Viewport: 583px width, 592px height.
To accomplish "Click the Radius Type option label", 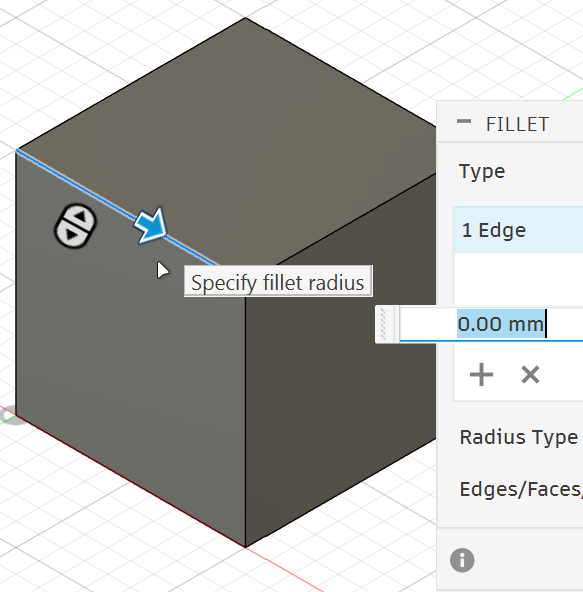I will click(519, 437).
